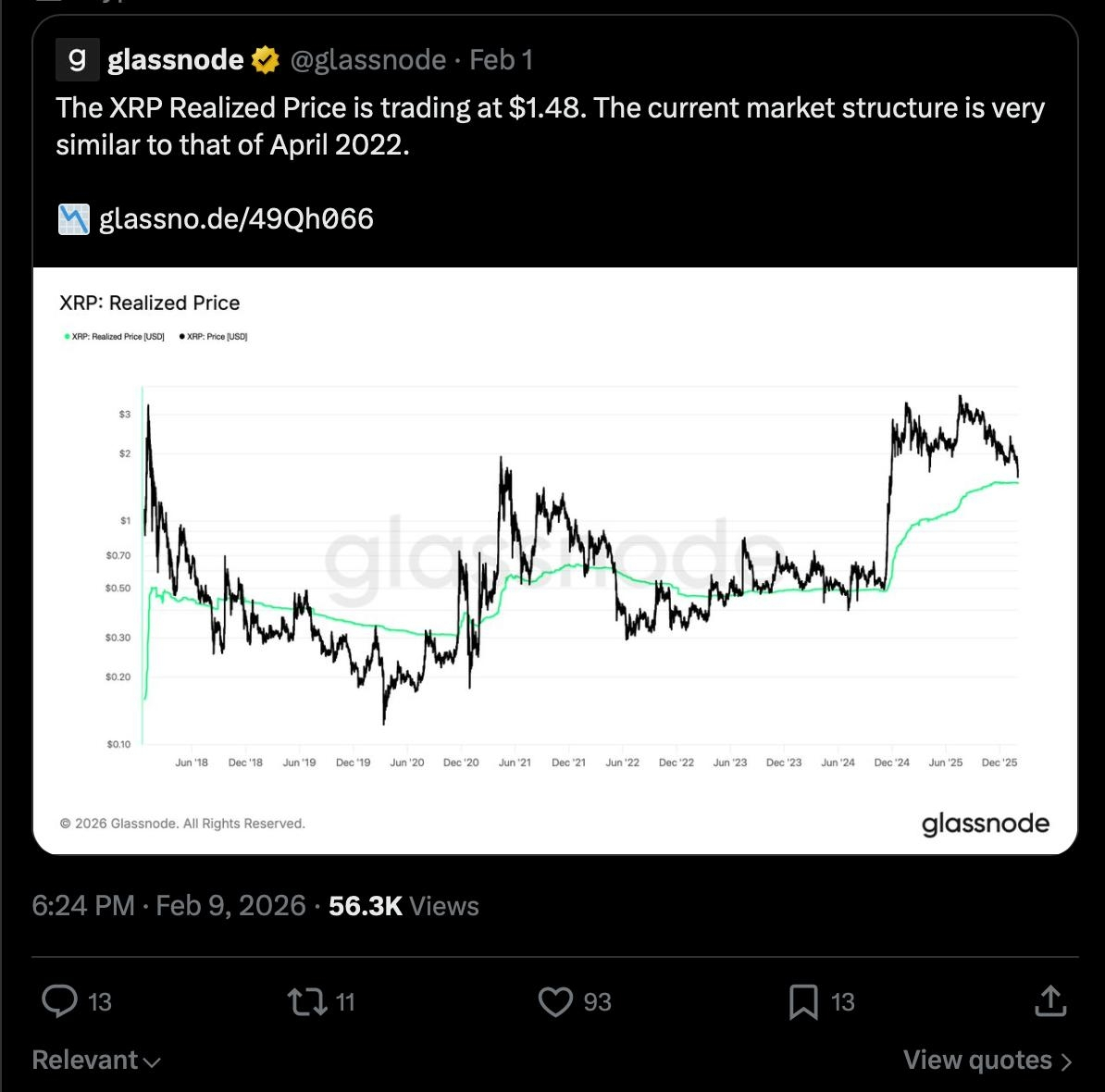1105x1092 pixels.
Task: Open the share upload icon
Action: 1050,1000
